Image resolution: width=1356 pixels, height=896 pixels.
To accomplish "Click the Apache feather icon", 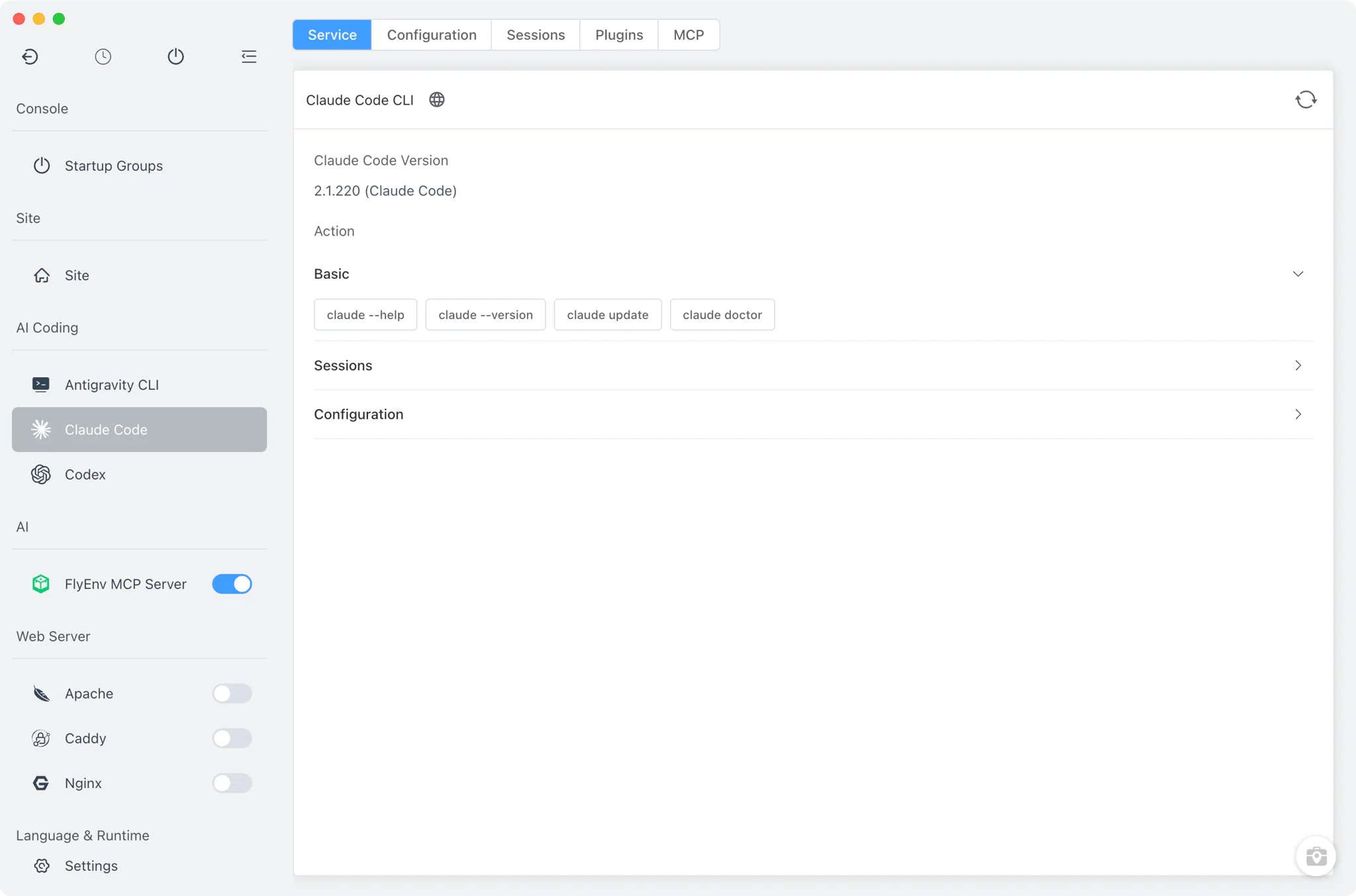I will click(41, 694).
